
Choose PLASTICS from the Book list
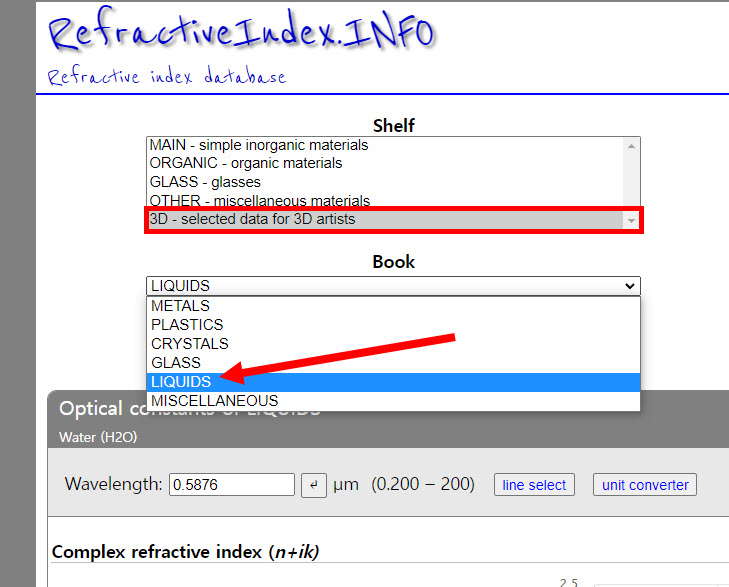click(x=393, y=324)
